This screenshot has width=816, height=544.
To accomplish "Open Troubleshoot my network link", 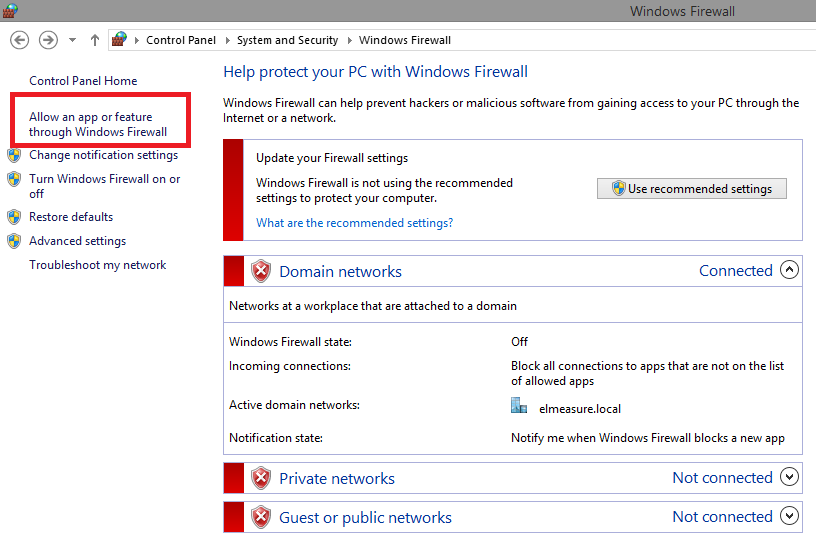I will [97, 265].
